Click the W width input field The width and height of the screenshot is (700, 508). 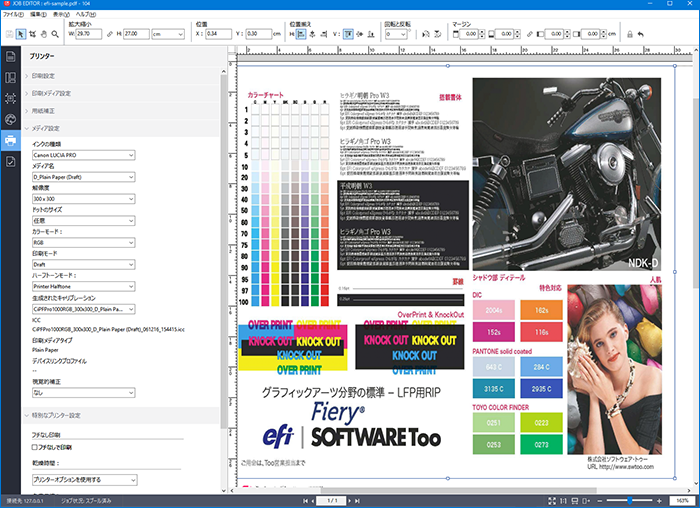point(88,34)
